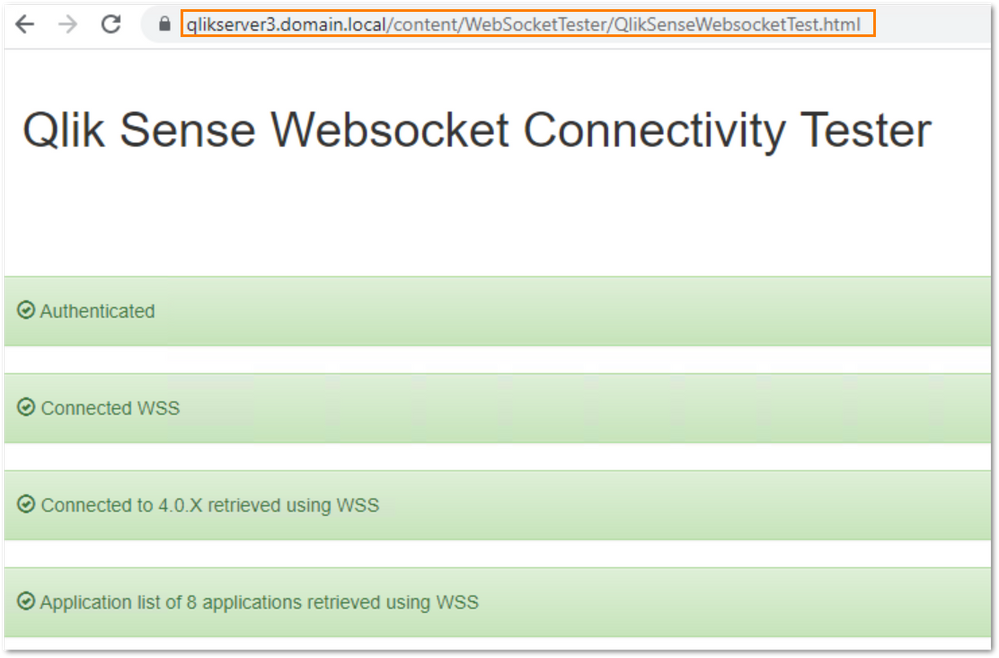Go back using the browser back arrow
This screenshot has width=999, height=658.
pyautogui.click(x=25, y=24)
